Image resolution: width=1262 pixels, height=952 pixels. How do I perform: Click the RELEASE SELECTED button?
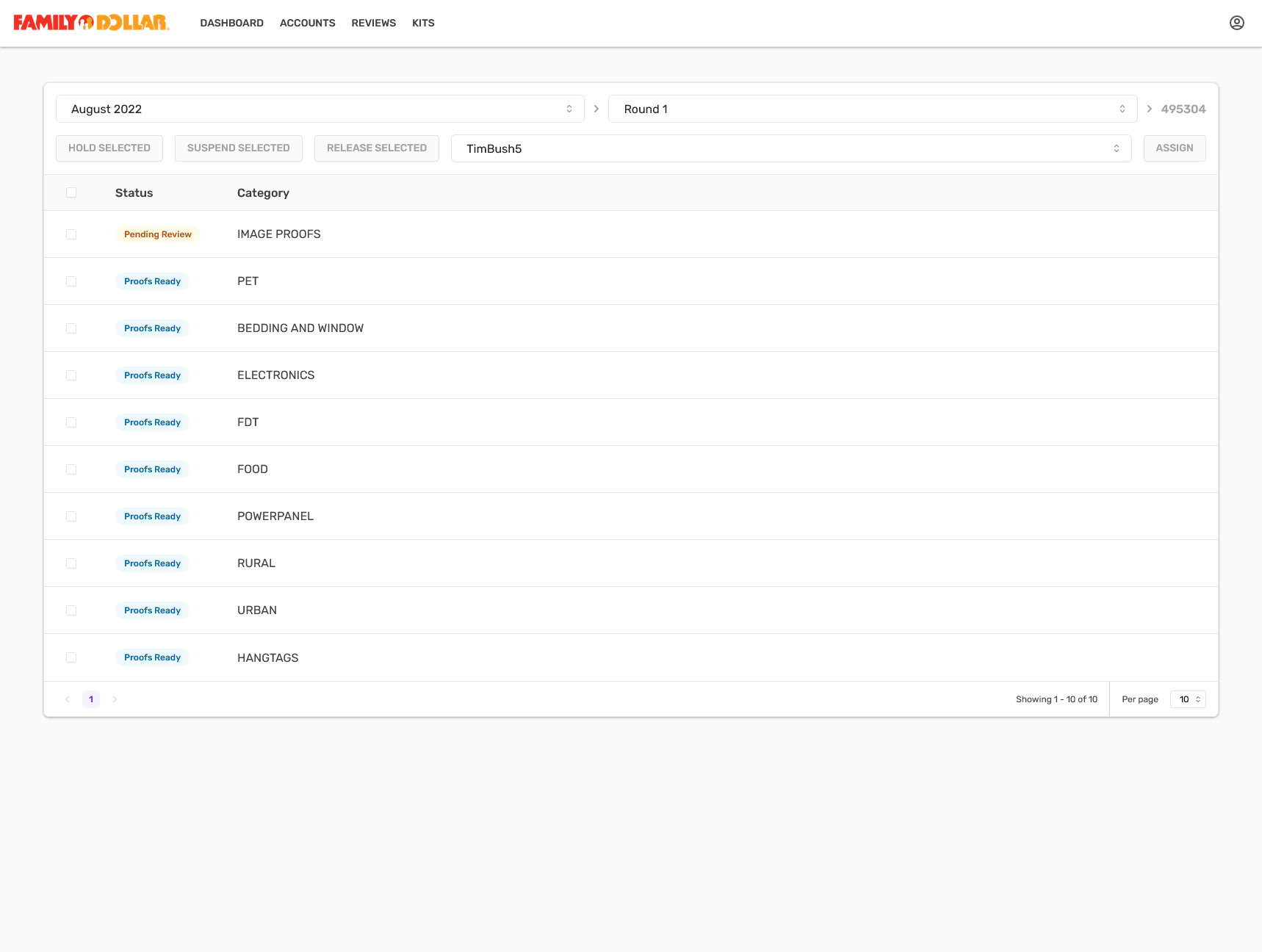tap(377, 148)
